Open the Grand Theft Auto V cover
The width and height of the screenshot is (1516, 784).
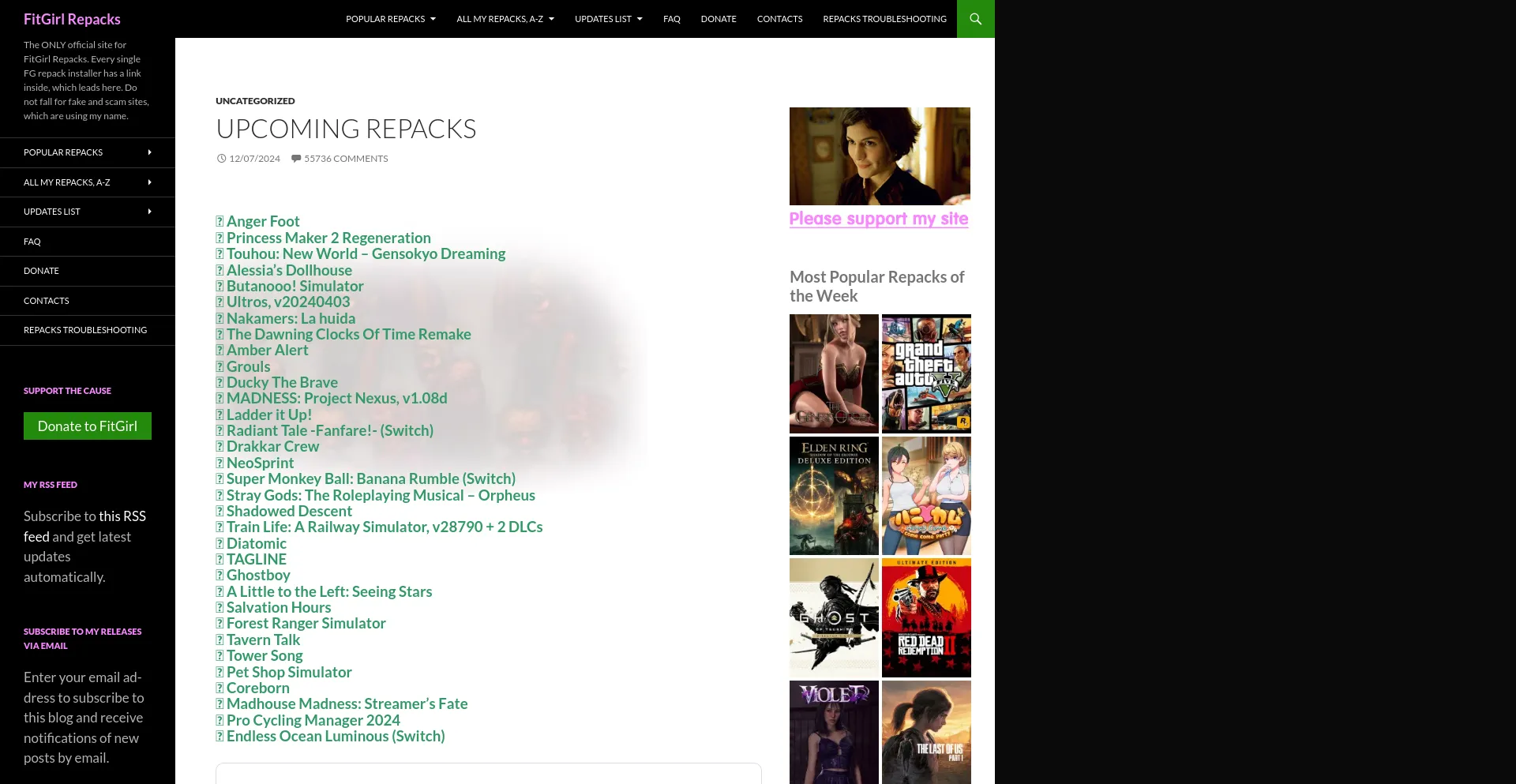click(x=926, y=373)
